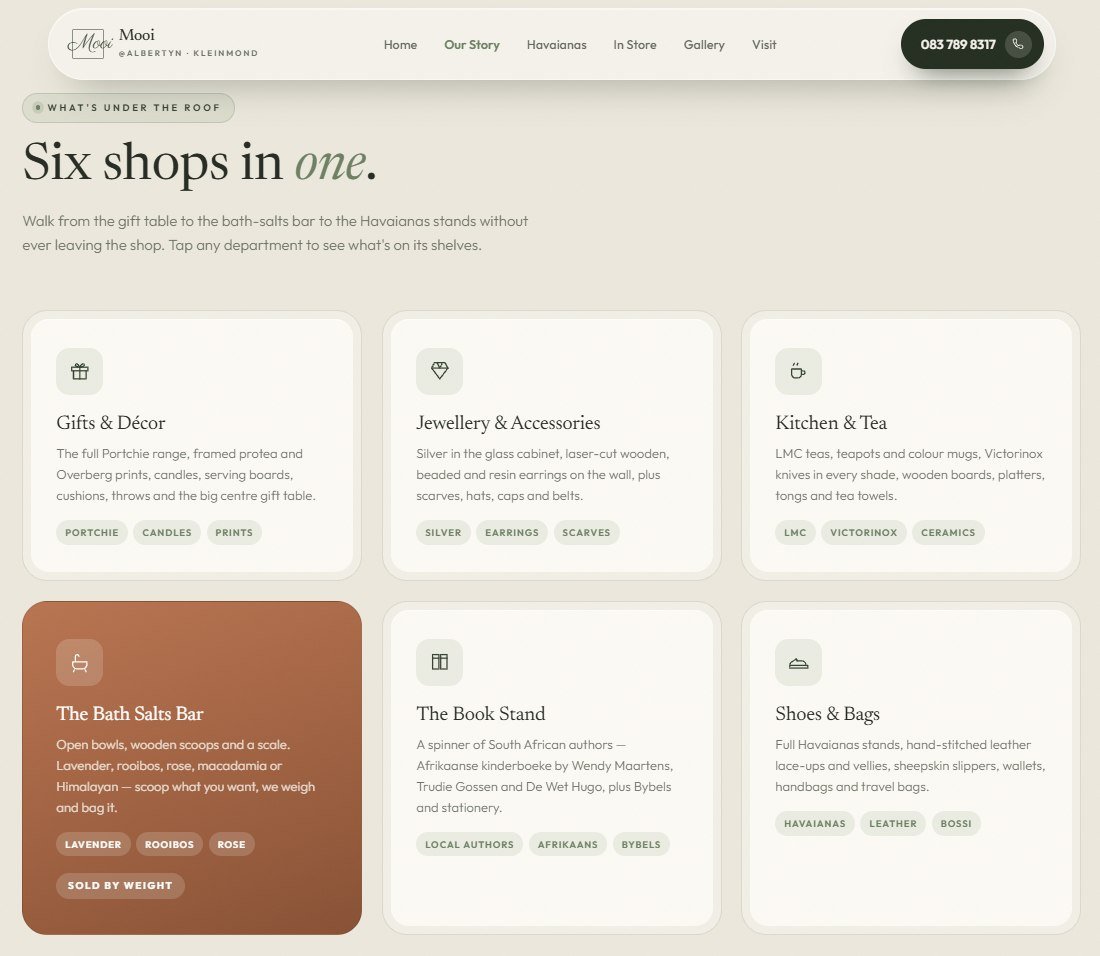The width and height of the screenshot is (1100, 956).
Task: Click the AFRIKAANS tag
Action: click(568, 844)
